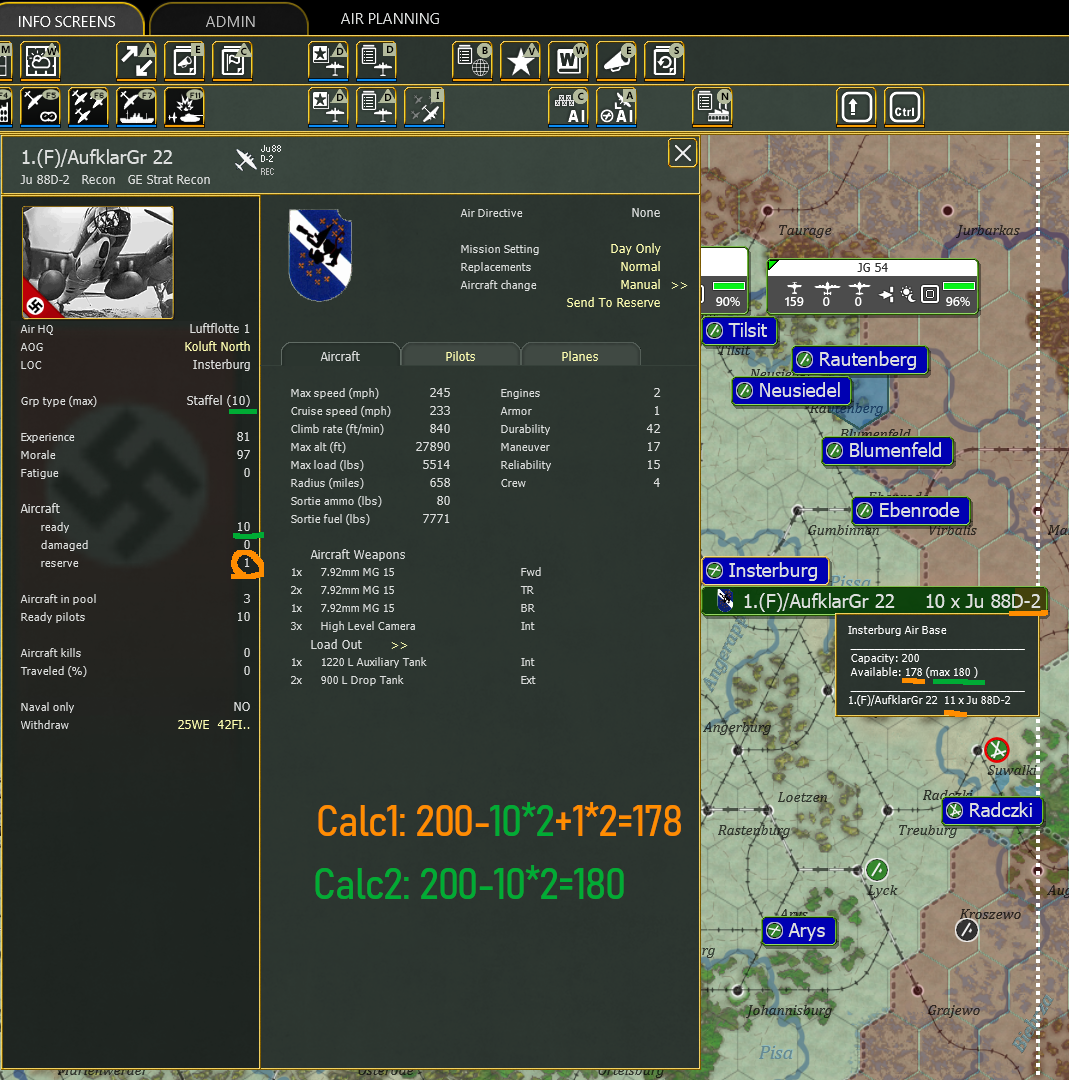
Task: Open the weather map icon with W badge
Action: click(41, 61)
